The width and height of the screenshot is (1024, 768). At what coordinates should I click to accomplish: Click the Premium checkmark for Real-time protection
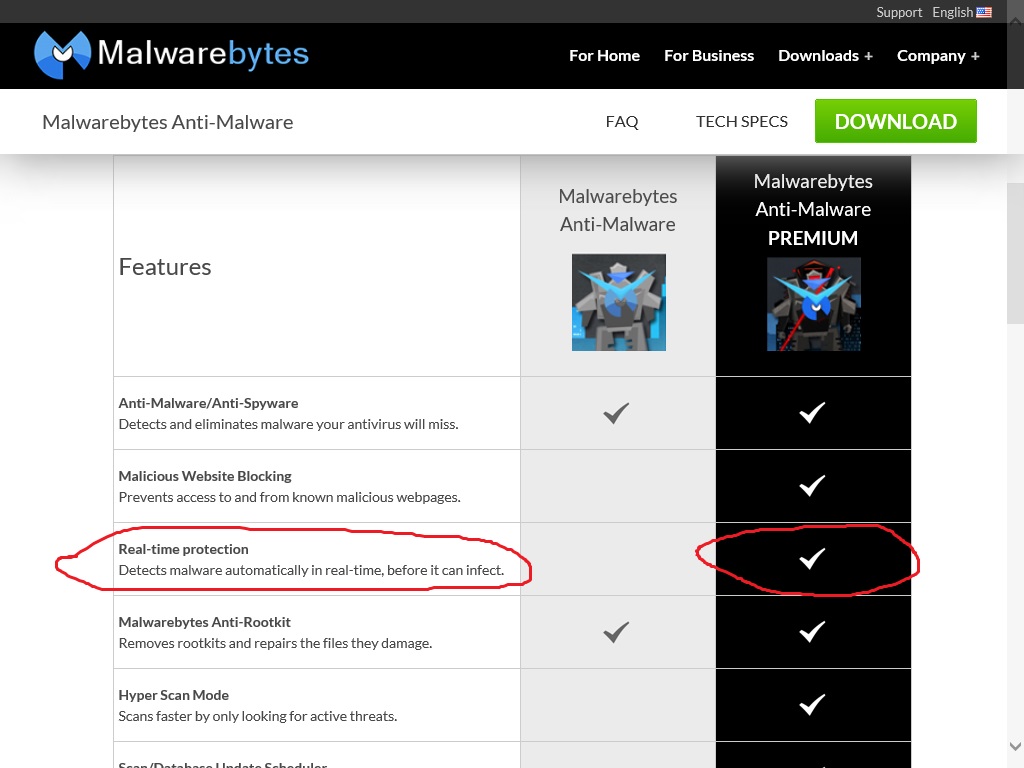point(812,559)
